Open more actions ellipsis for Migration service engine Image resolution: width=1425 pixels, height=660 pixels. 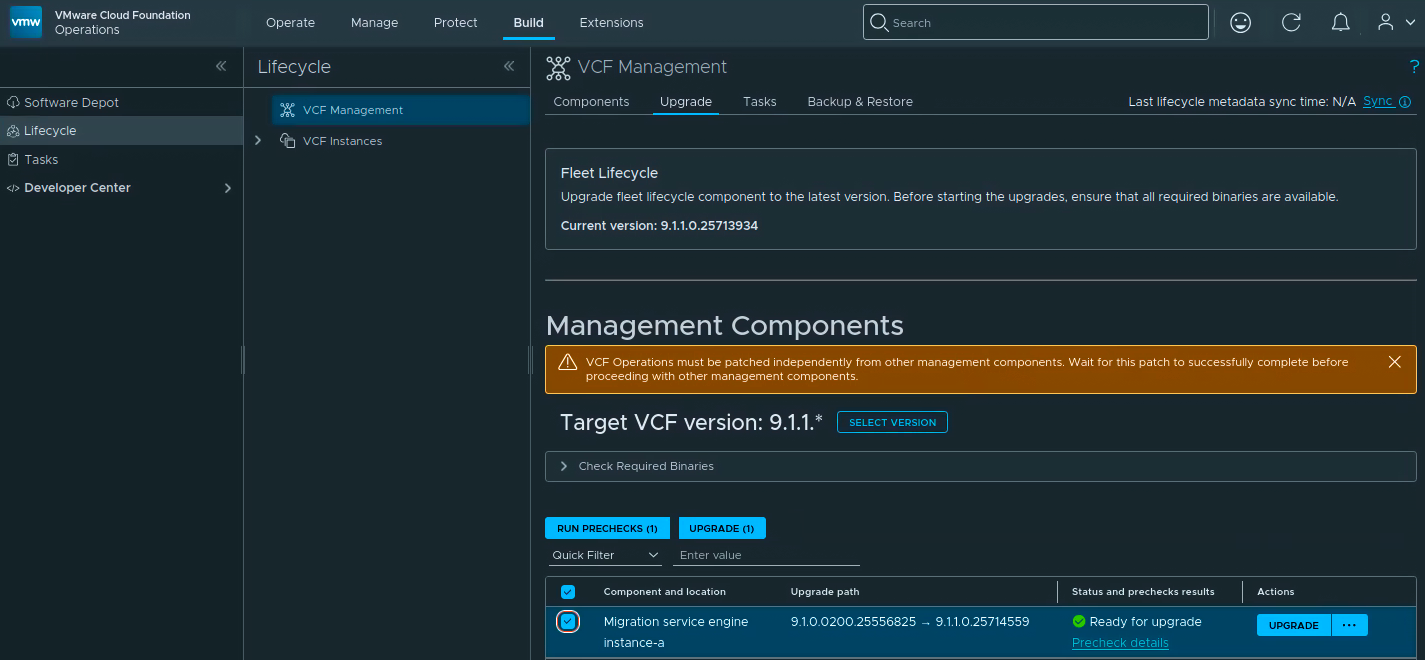point(1349,625)
